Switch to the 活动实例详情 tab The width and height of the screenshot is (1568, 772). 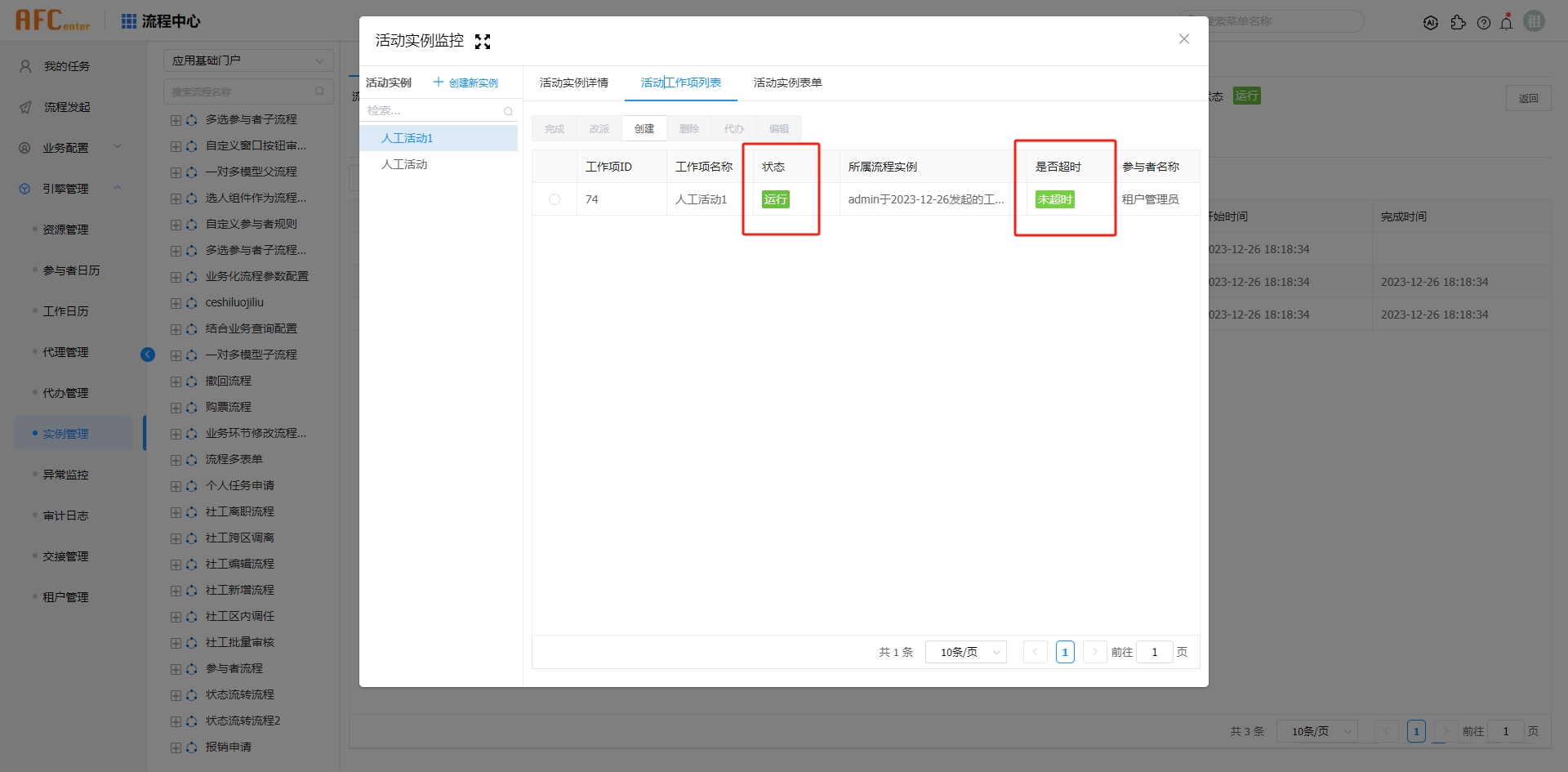click(x=573, y=83)
